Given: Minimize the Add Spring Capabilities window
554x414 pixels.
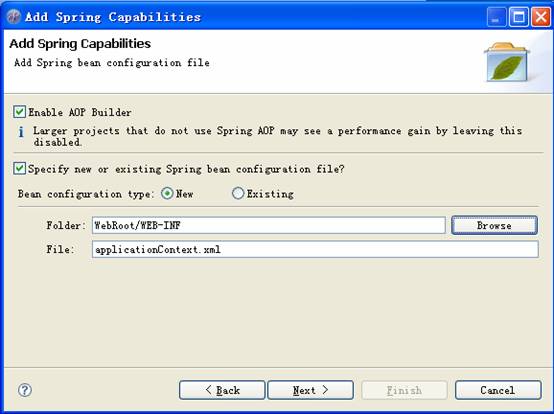Looking at the screenshot, I should tap(496, 17).
